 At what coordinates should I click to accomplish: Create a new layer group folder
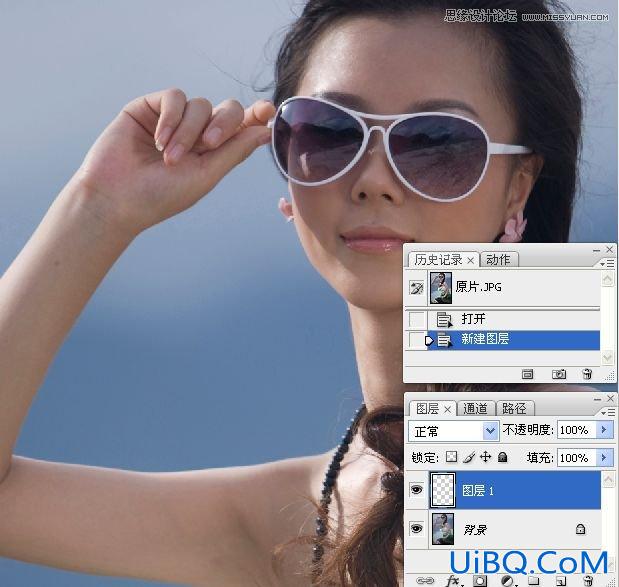[534, 581]
